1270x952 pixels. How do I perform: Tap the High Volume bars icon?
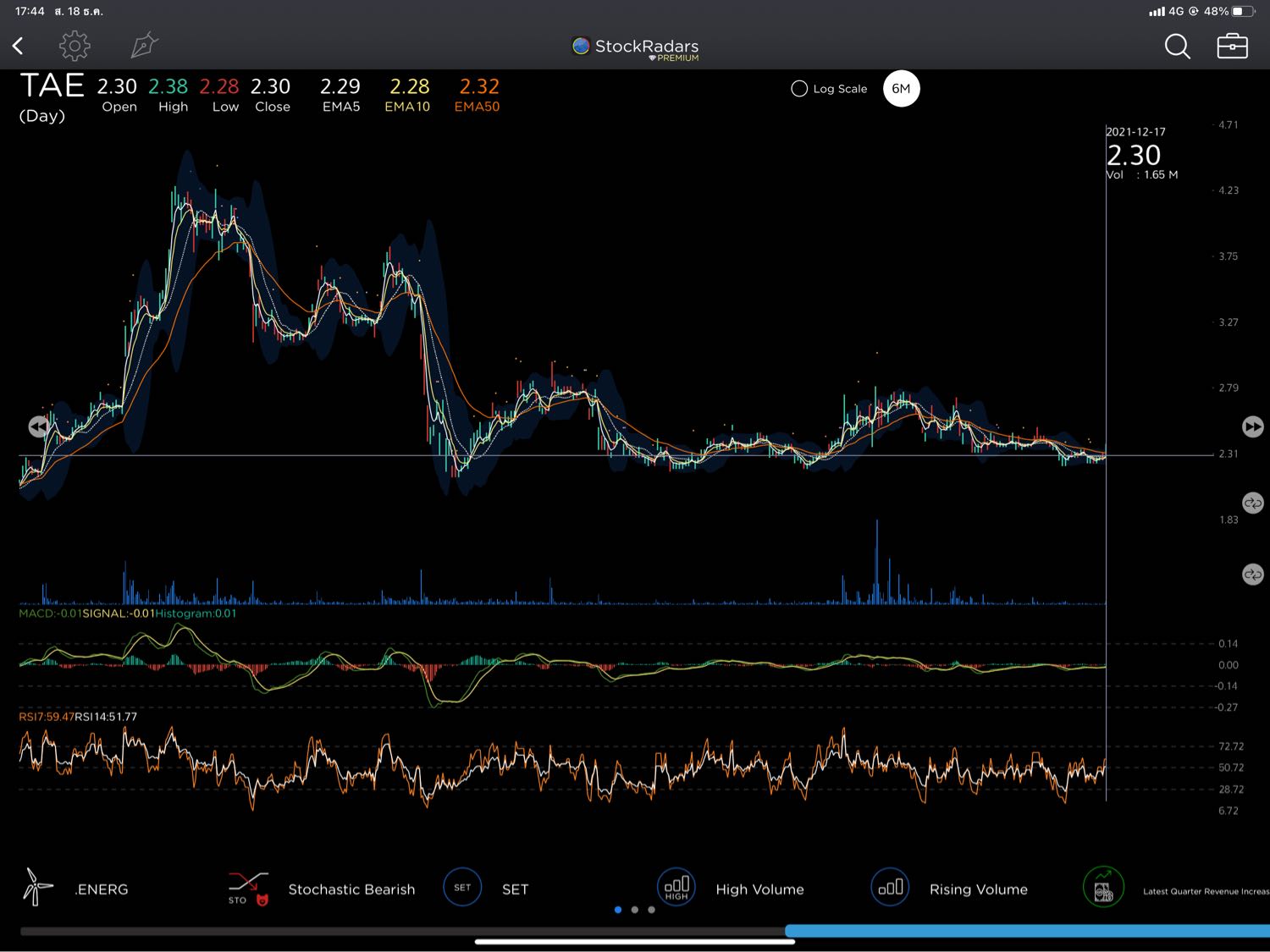(x=676, y=887)
